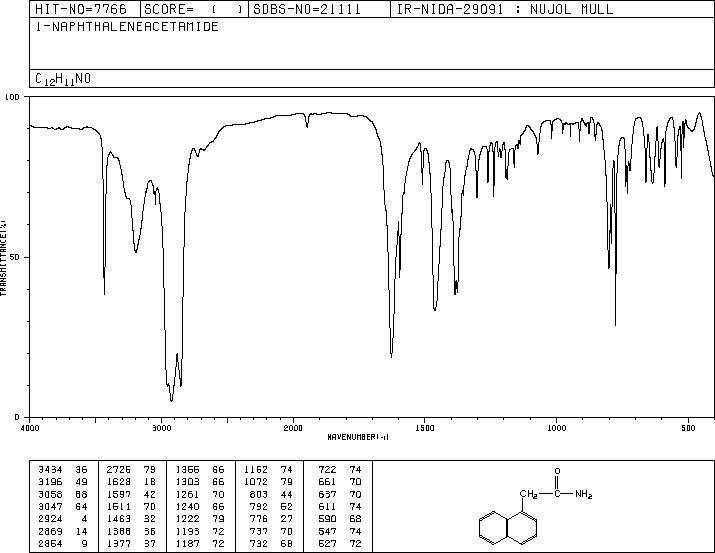Click the 1500 wavenumber axis label
The width and height of the screenshot is (715, 553).
pos(425,428)
